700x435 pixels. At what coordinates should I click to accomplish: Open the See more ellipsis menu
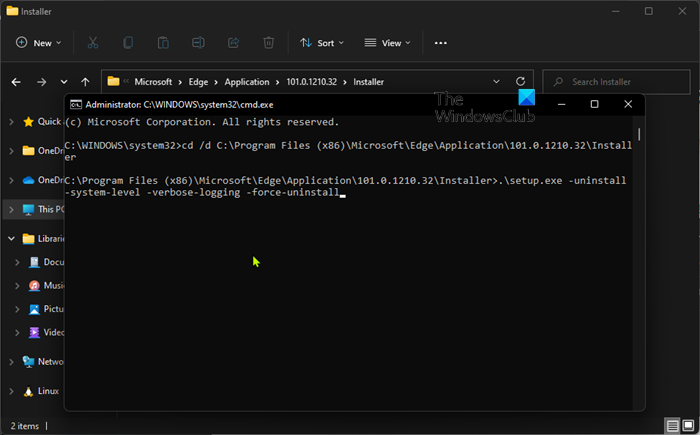pos(441,43)
